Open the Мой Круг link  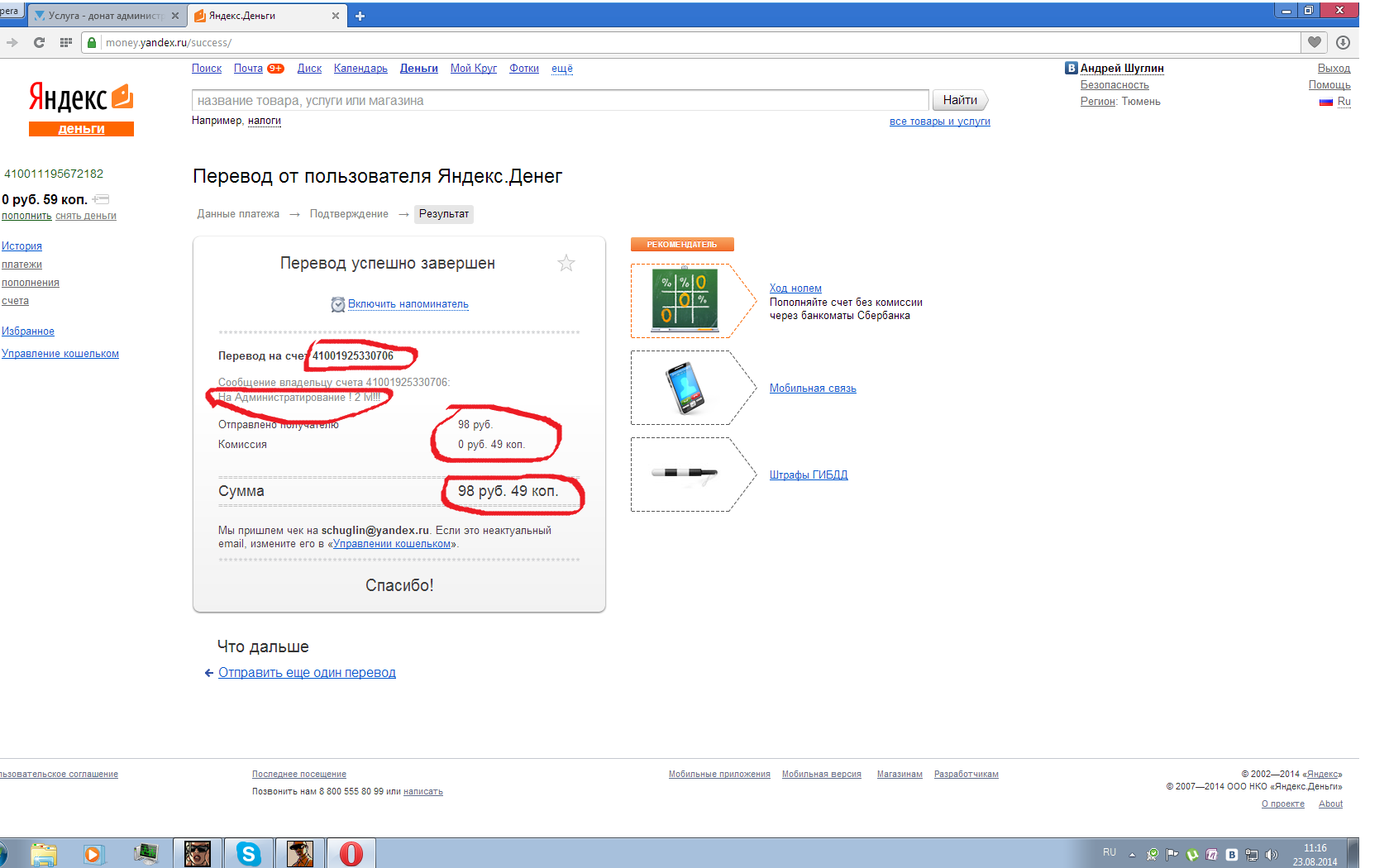click(474, 69)
